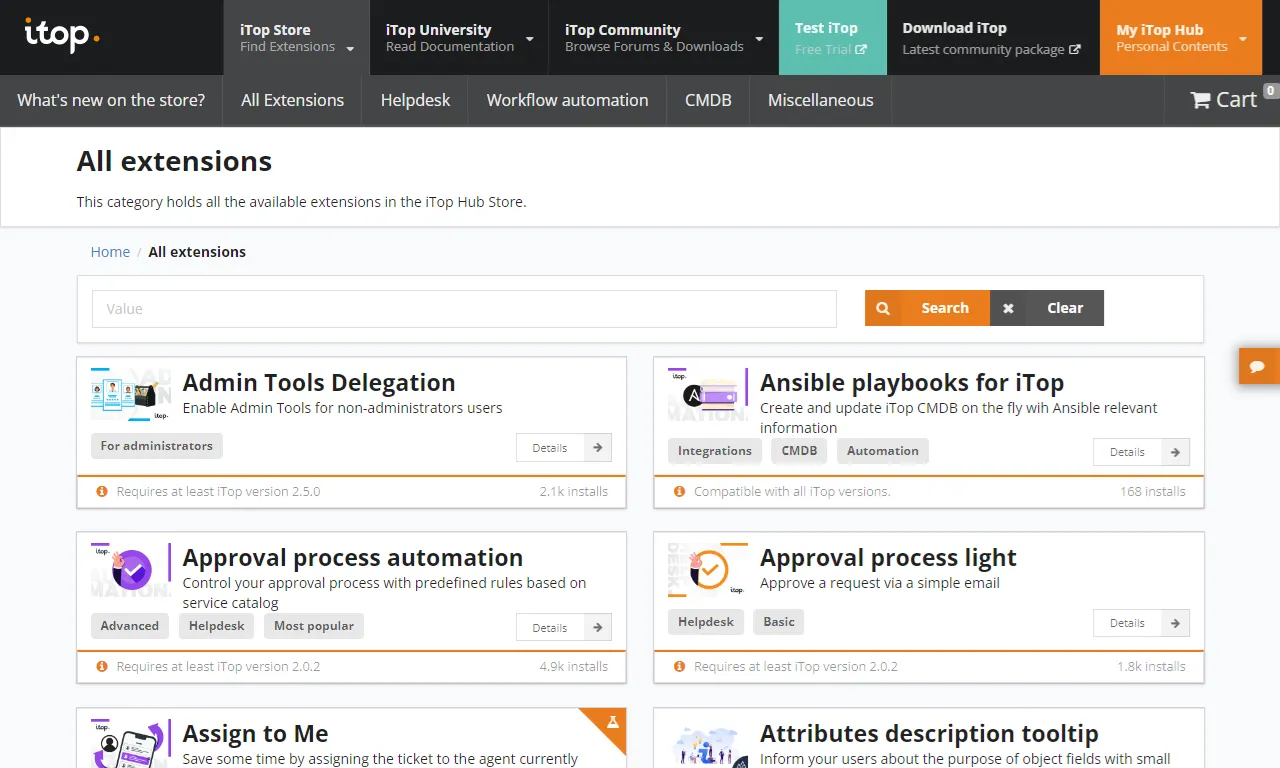Select Miscellaneous category tab
The height and width of the screenshot is (768, 1280).
[820, 100]
